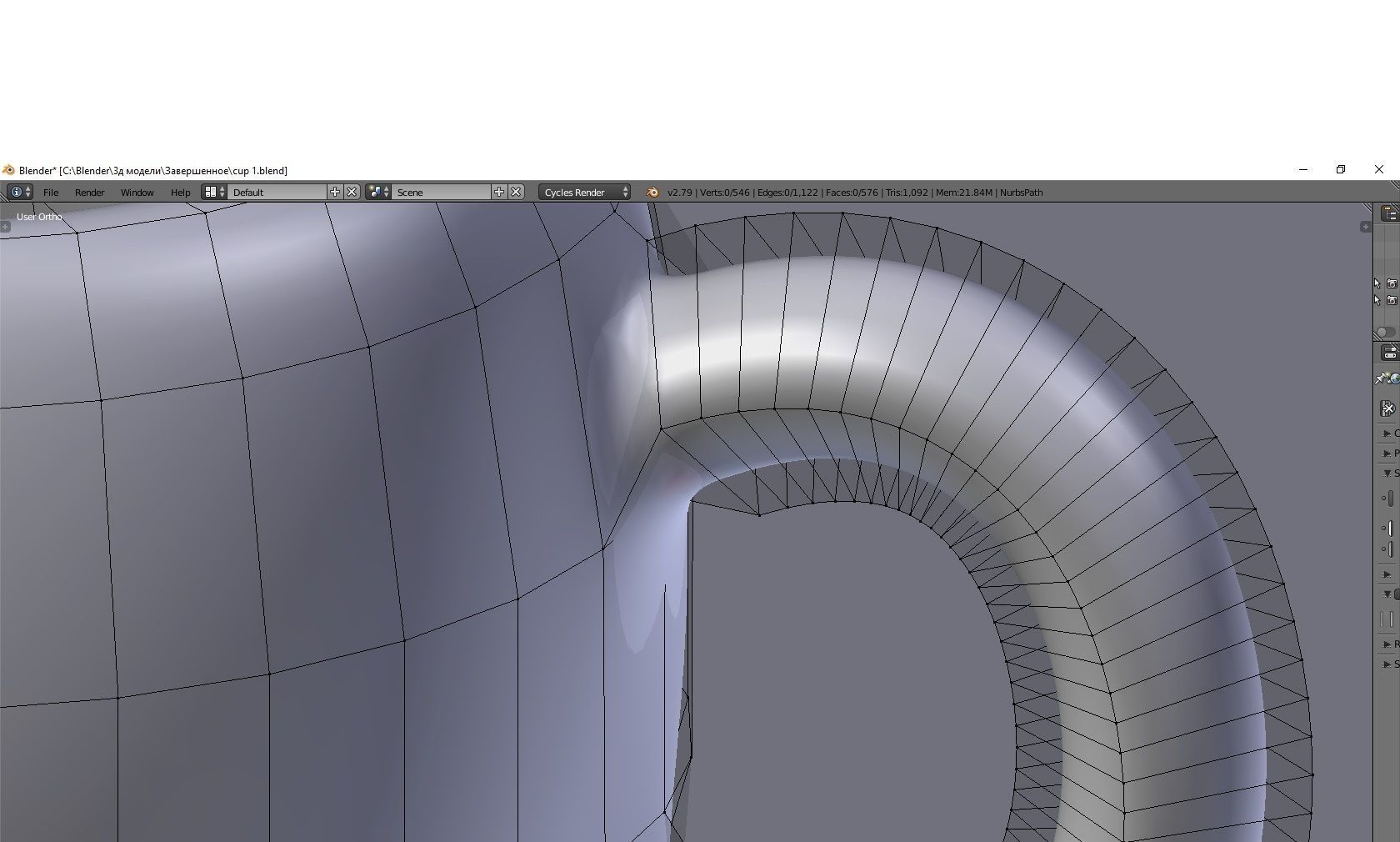
Task: Click the Blender title bar file path
Action: pos(173,171)
